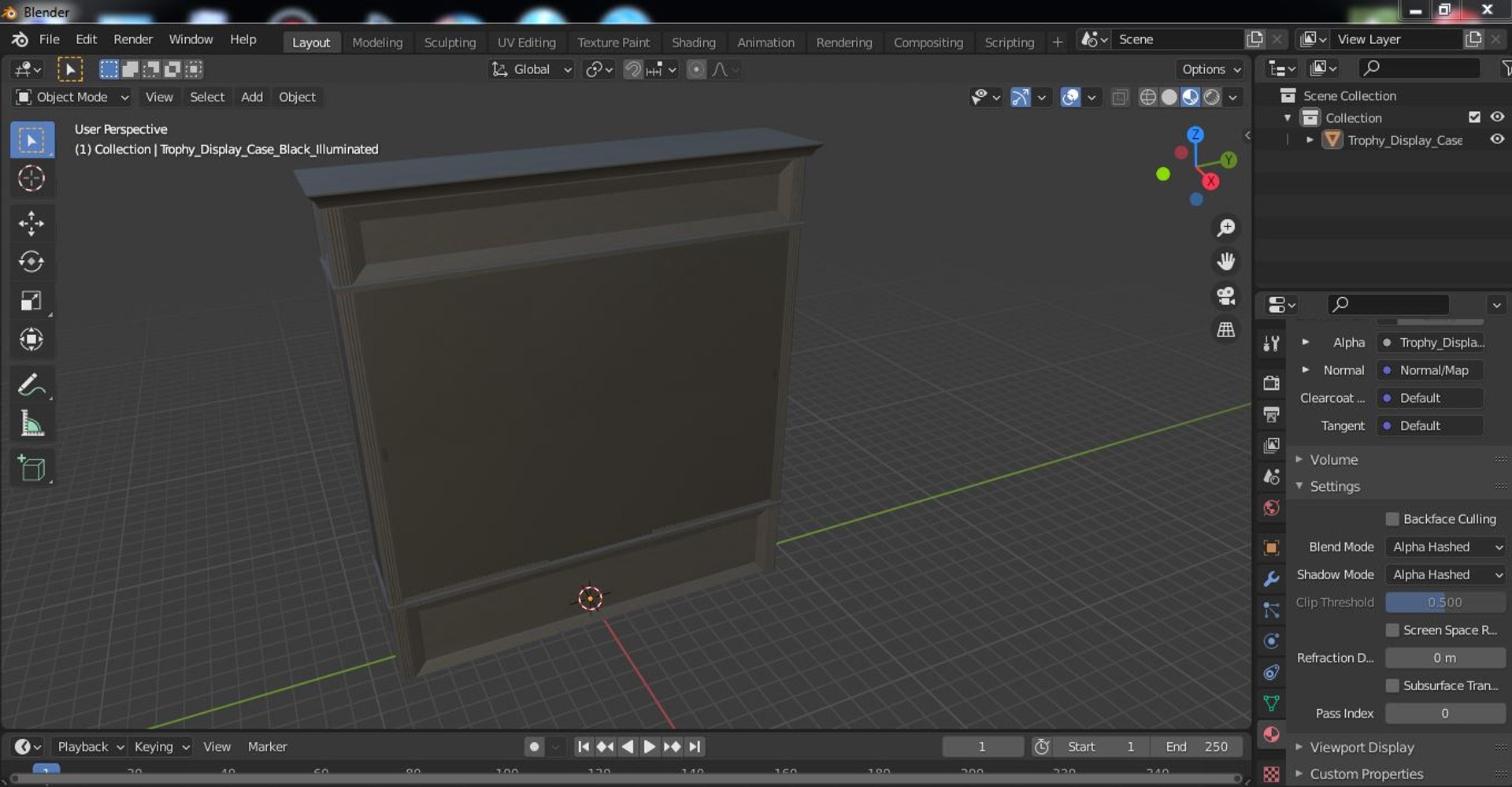Click the current frame number field

pyautogui.click(x=982, y=747)
